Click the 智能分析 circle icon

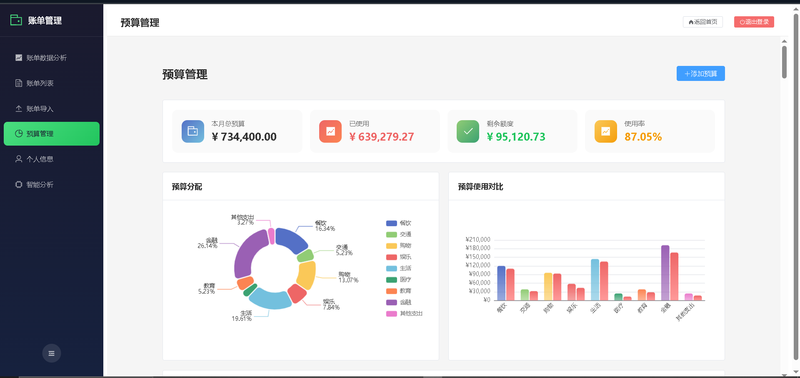point(19,185)
